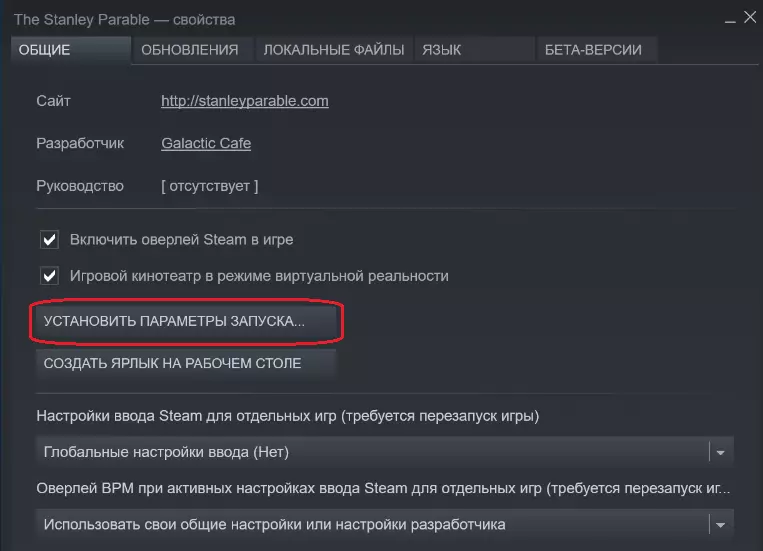
Task: Go to the ЛОКАЛЬНЫЕ ФАЙЛЫ tab
Action: pos(333,49)
